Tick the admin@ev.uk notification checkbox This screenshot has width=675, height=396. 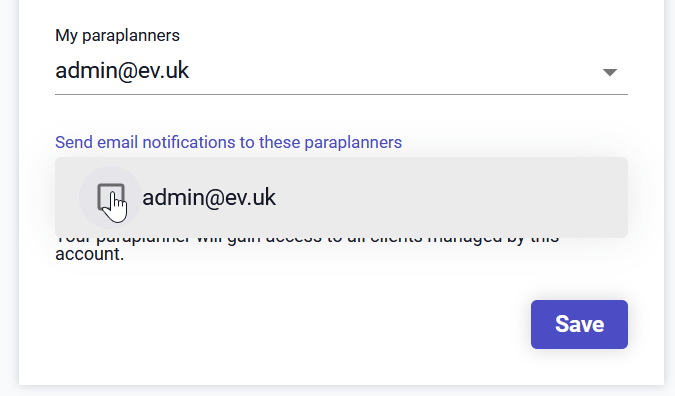pos(111,197)
